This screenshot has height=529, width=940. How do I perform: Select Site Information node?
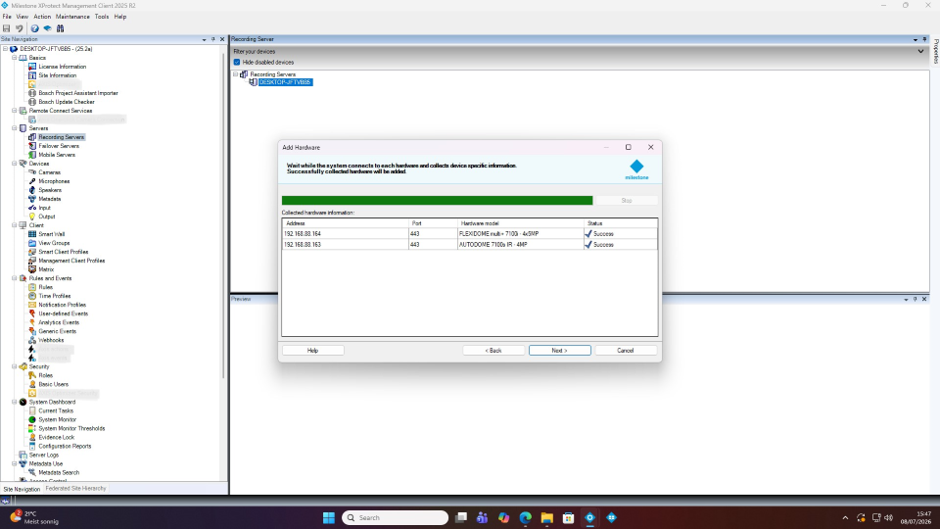tap(58, 76)
